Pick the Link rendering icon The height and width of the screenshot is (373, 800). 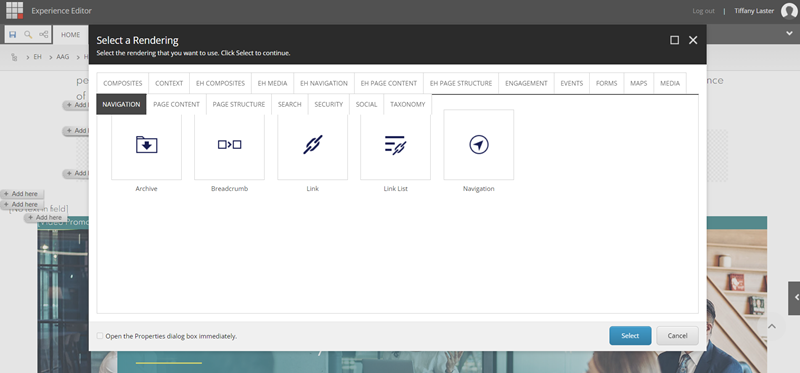pos(312,144)
